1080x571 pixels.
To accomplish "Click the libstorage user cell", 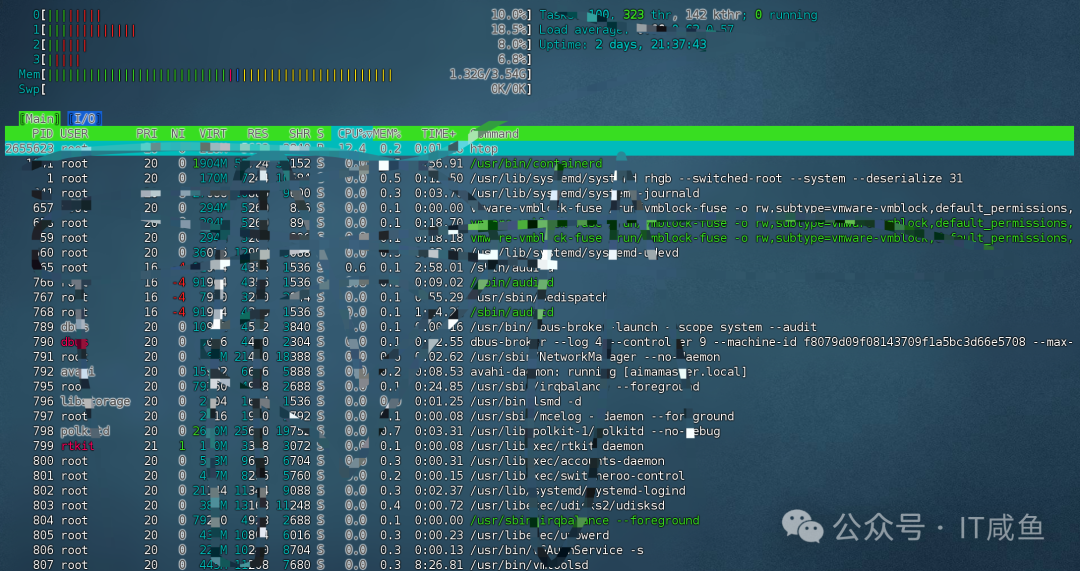I will [95, 402].
